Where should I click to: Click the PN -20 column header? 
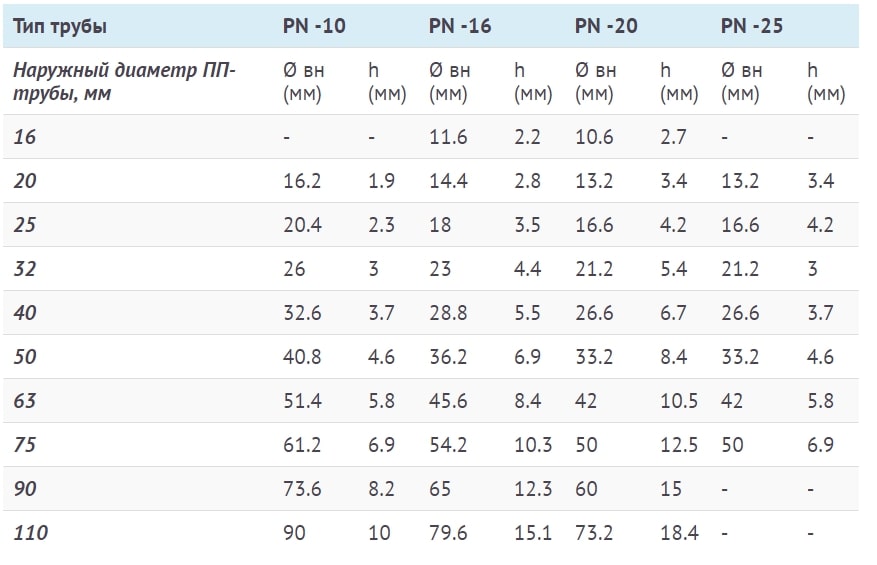point(606,26)
